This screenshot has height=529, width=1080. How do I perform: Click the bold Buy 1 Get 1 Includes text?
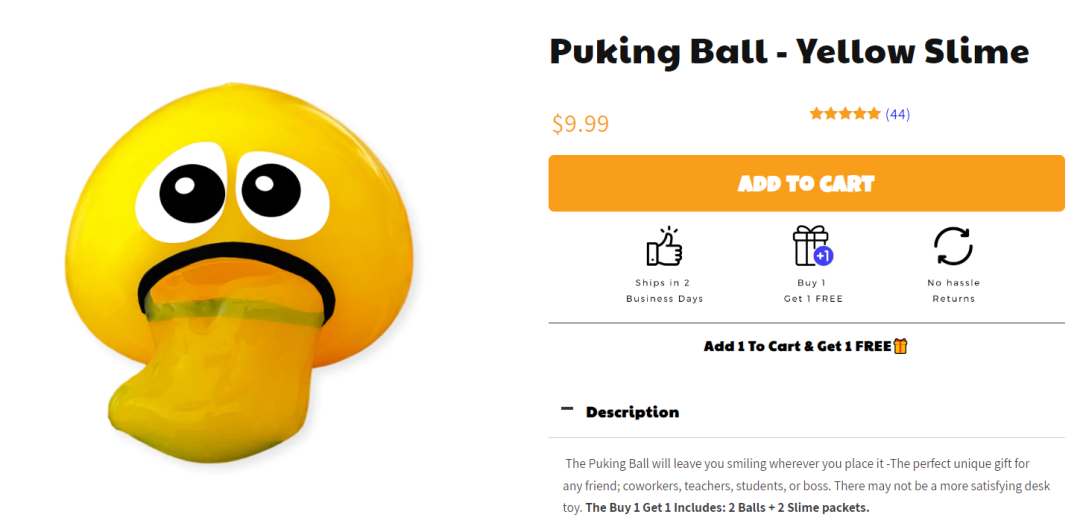point(727,508)
